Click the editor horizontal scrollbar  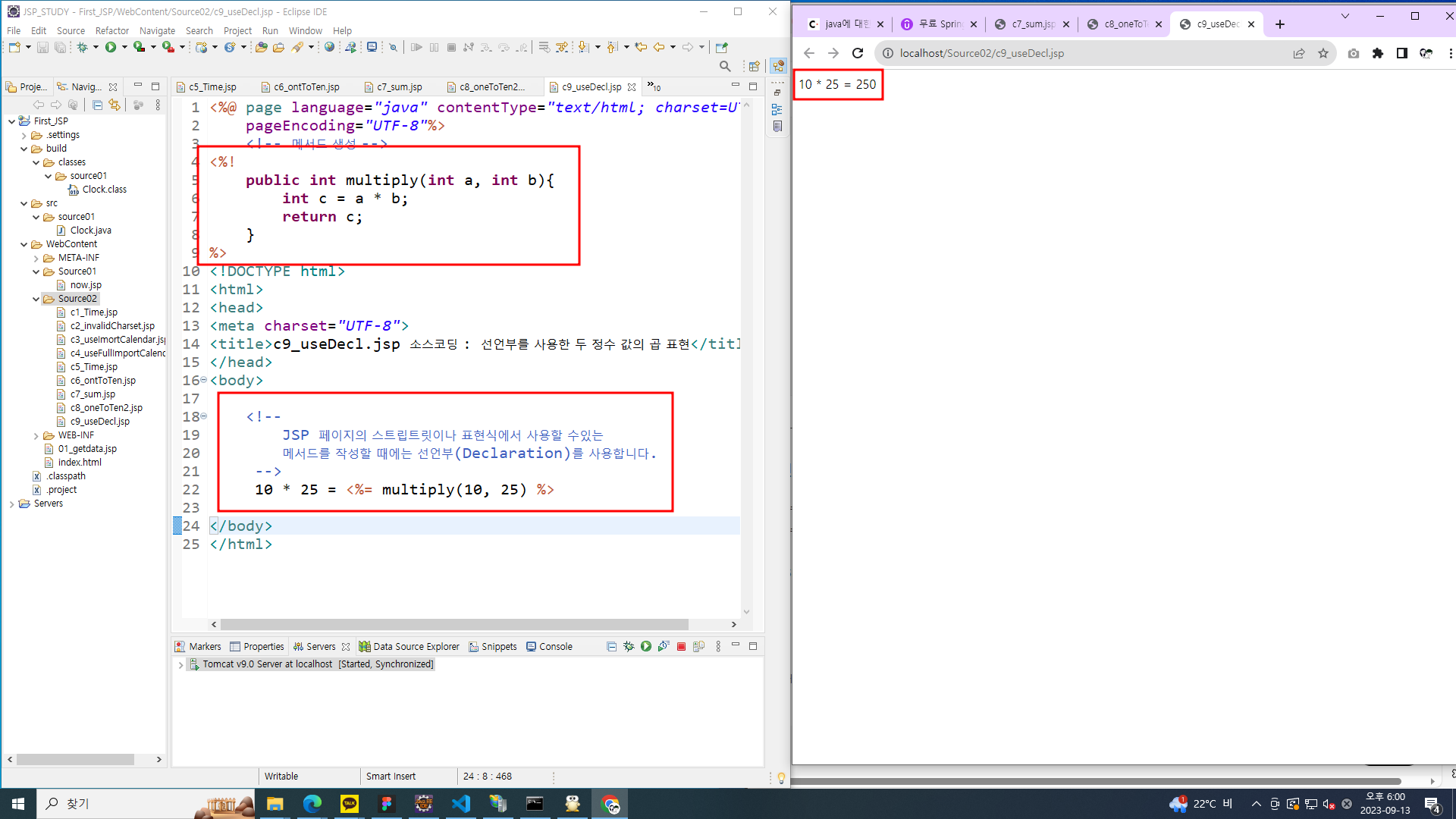[x=455, y=624]
